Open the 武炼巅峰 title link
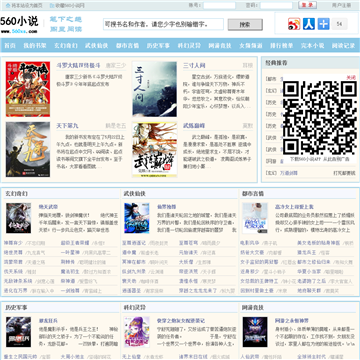This screenshot has height=360, width=360. click(194, 126)
